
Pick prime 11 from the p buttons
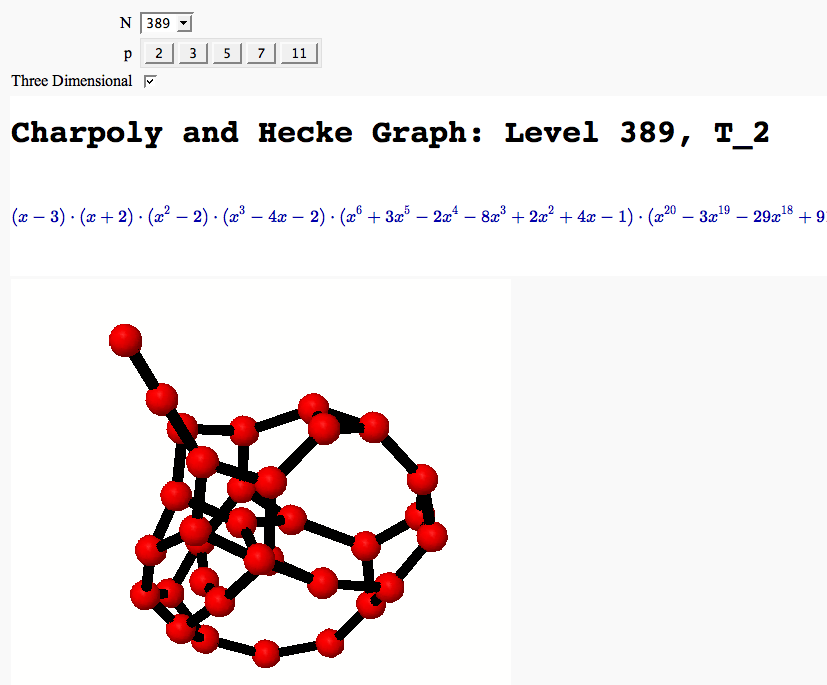point(299,54)
